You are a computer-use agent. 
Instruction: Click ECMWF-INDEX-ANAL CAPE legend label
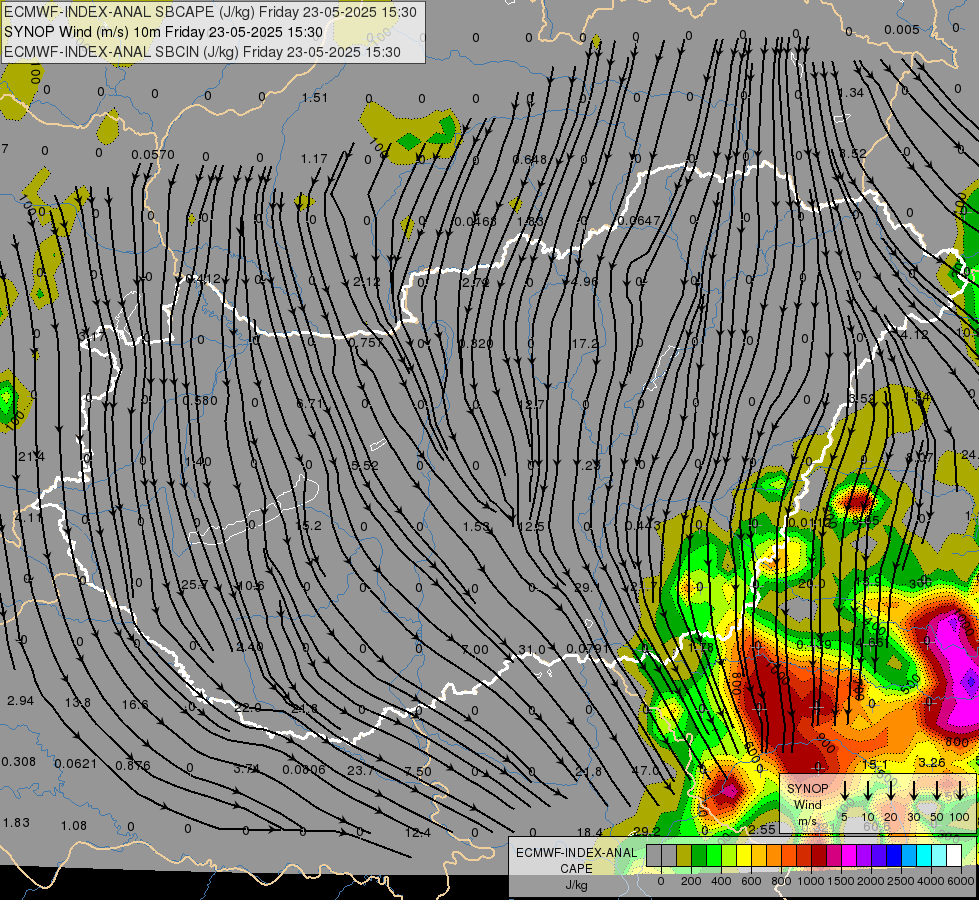576,860
